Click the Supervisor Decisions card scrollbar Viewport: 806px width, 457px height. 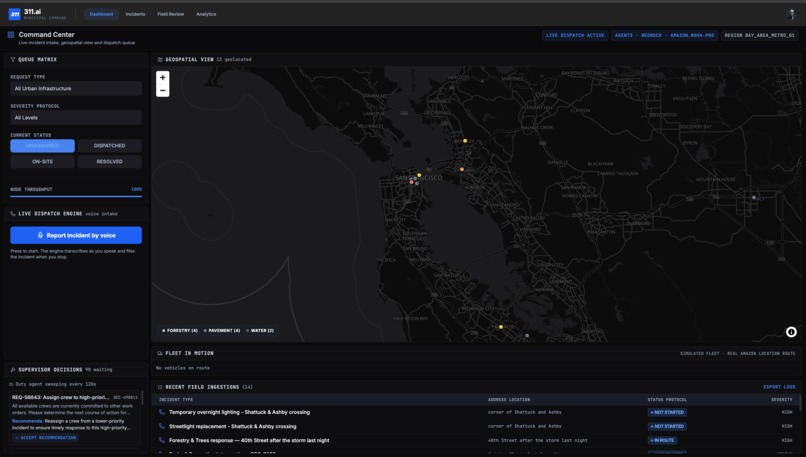(142, 398)
